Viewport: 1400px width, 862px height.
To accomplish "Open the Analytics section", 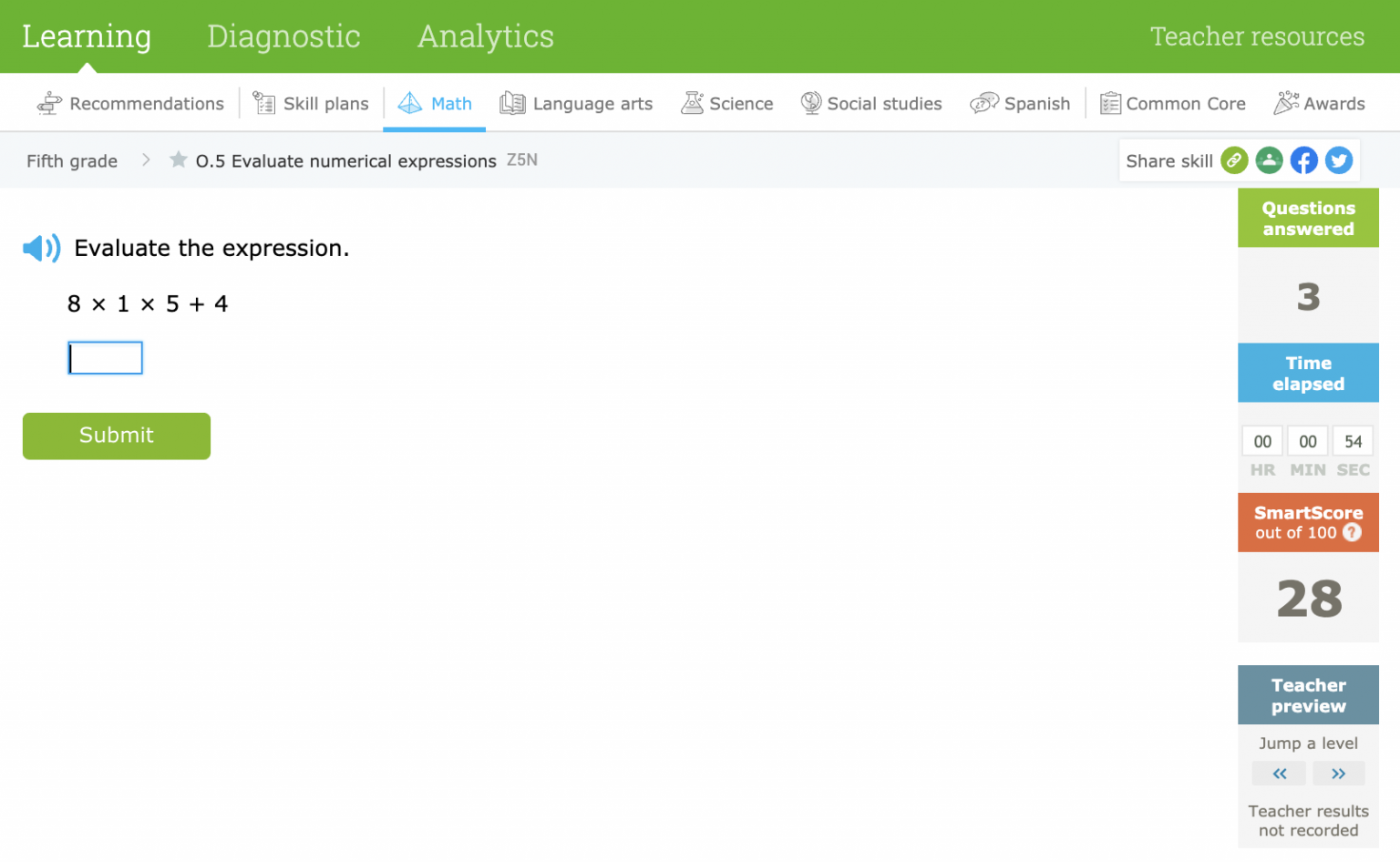I will pyautogui.click(x=486, y=36).
